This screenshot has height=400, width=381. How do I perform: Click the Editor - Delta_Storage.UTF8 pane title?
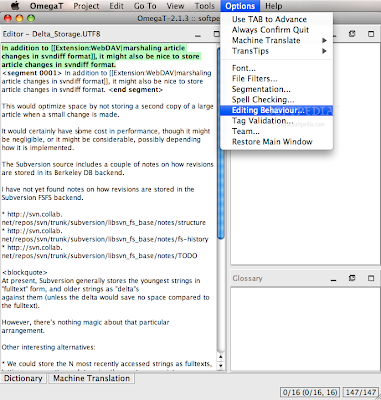point(51,34)
